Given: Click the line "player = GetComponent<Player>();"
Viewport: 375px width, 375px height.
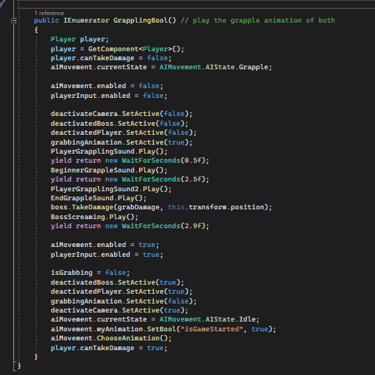Looking at the screenshot, I should coord(117,49).
